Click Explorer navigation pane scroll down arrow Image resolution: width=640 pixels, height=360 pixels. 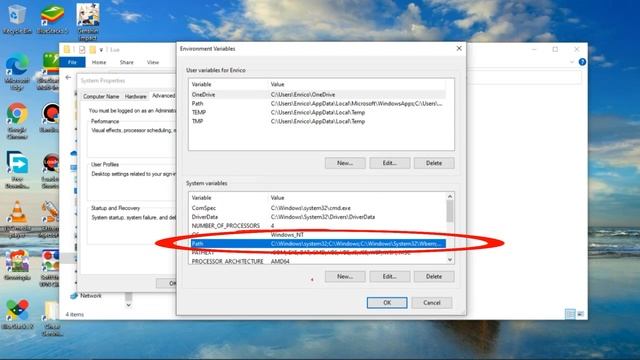click(x=129, y=305)
